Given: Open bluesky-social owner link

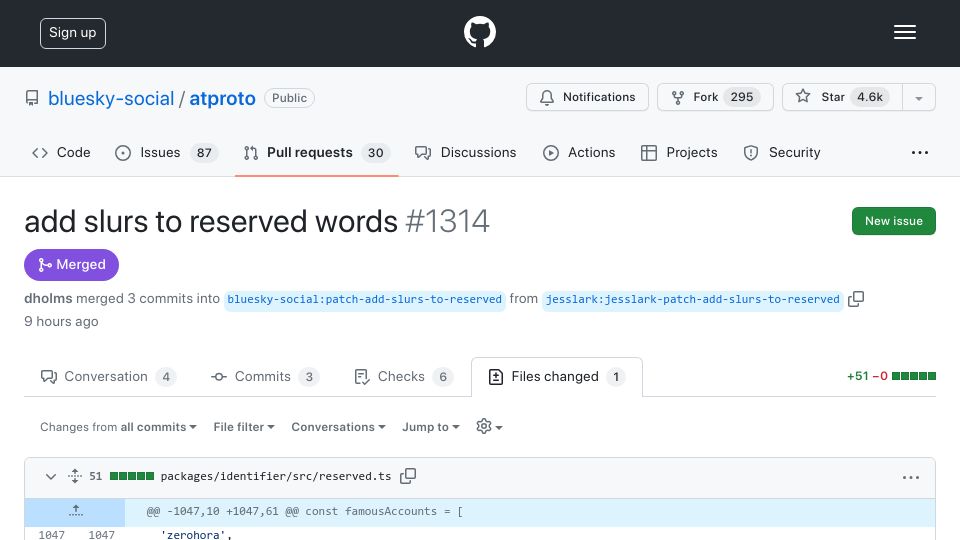Looking at the screenshot, I should coord(111,98).
